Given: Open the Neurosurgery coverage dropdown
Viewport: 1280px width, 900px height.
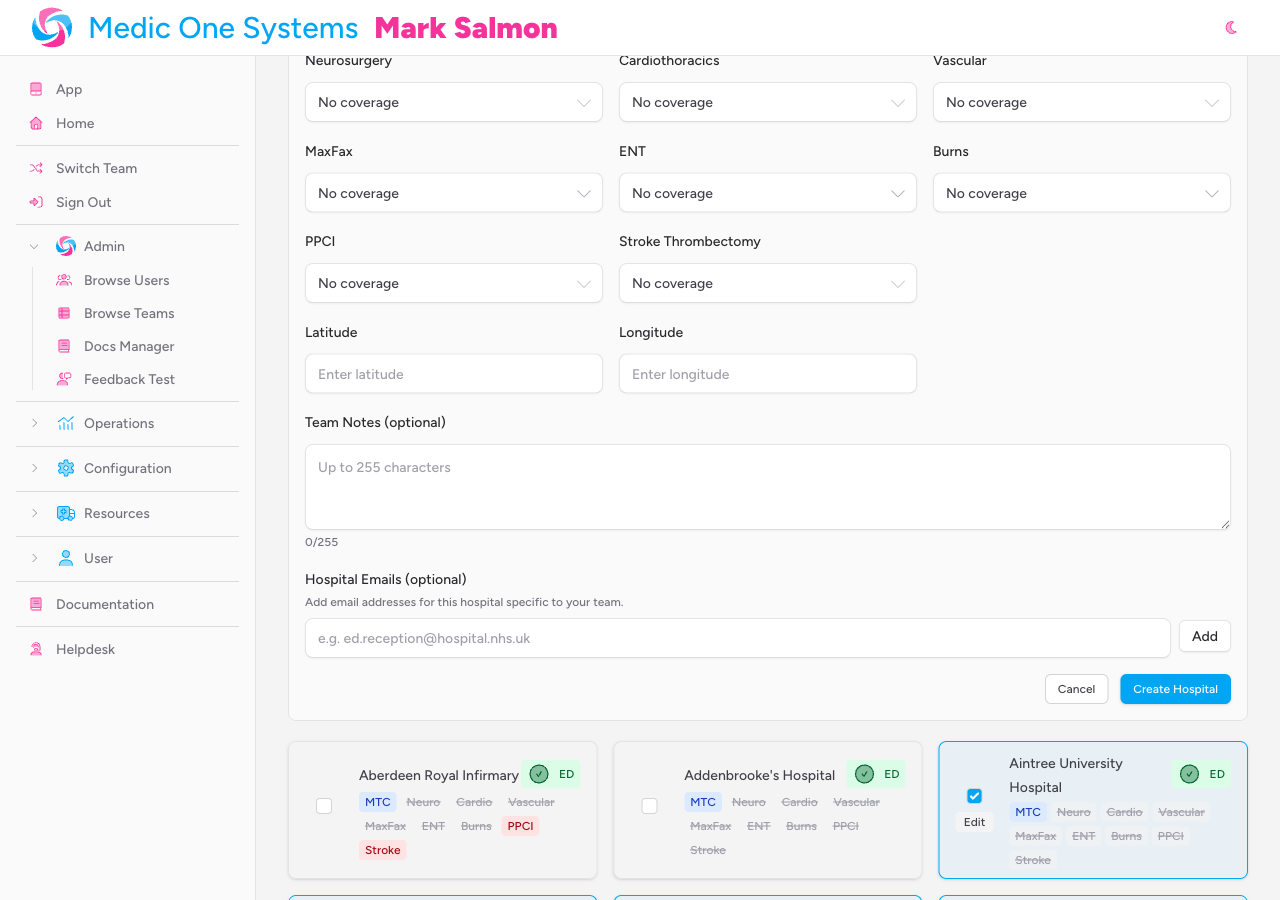Looking at the screenshot, I should coord(453,102).
